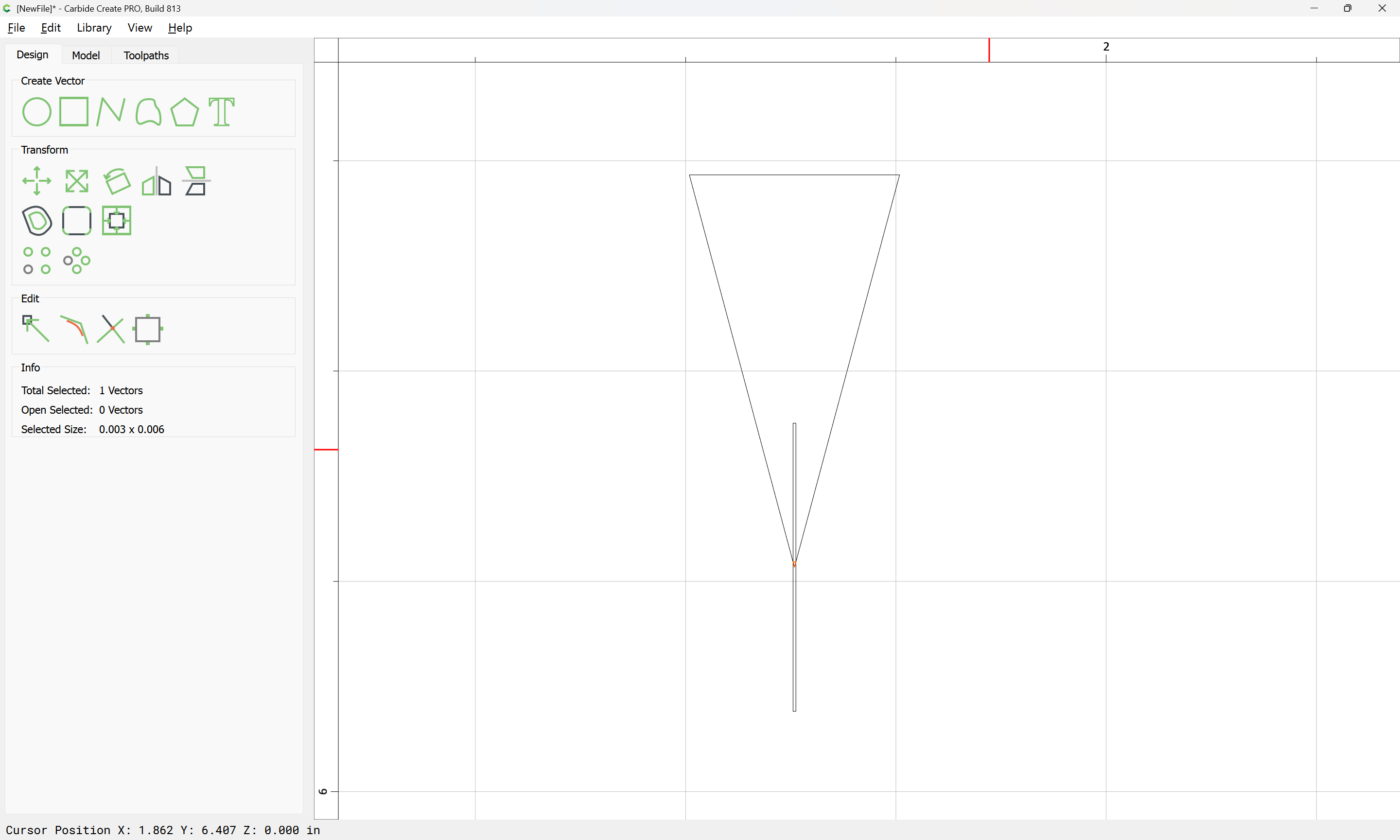The image size is (1400, 840).
Task: Open the Corner options tool
Action: tap(76, 221)
